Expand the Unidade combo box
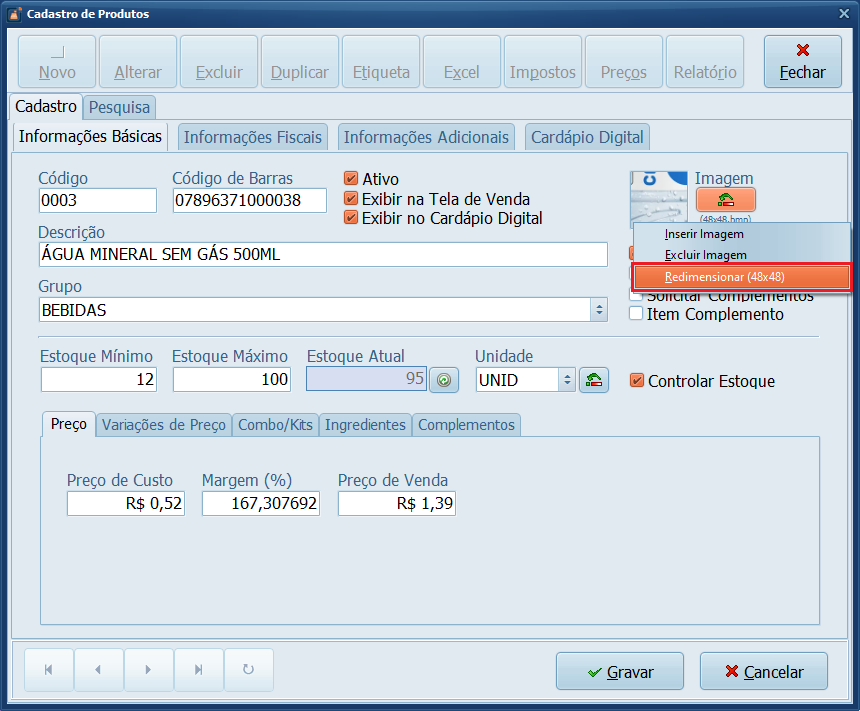 (x=567, y=380)
